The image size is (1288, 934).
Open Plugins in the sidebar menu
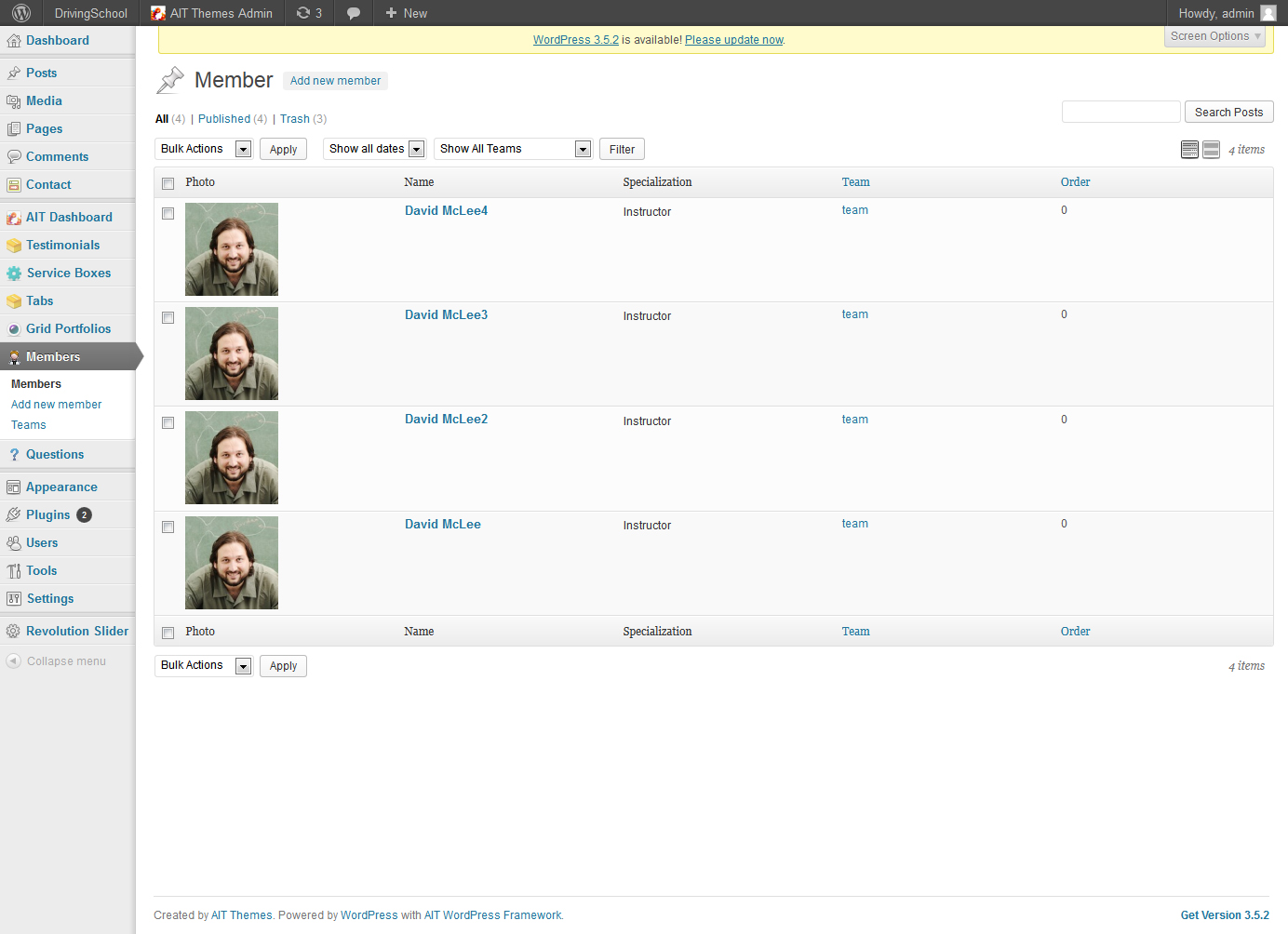click(47, 514)
